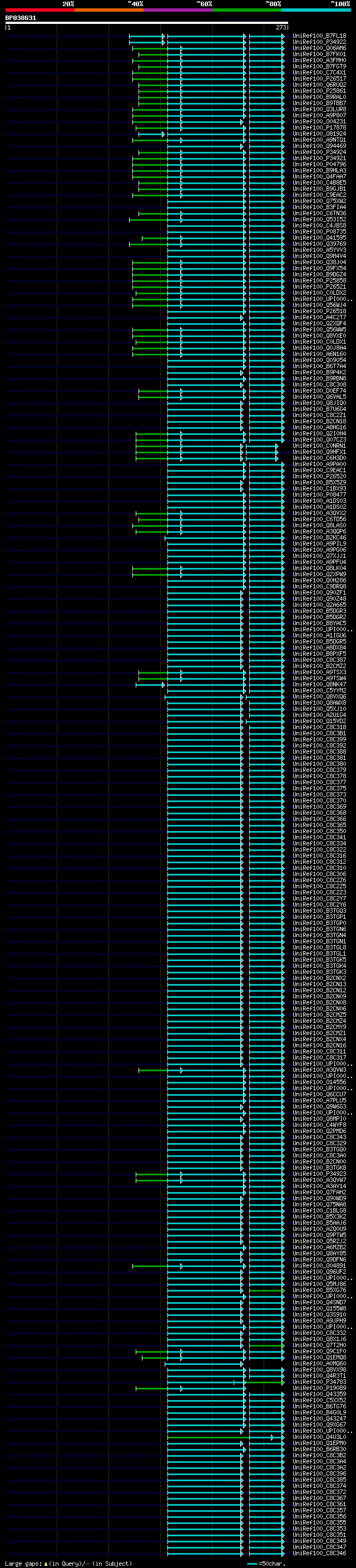356x1568 pixels.
Task: Select hit UniRef100_C4B8E5
Action: click(319, 182)
